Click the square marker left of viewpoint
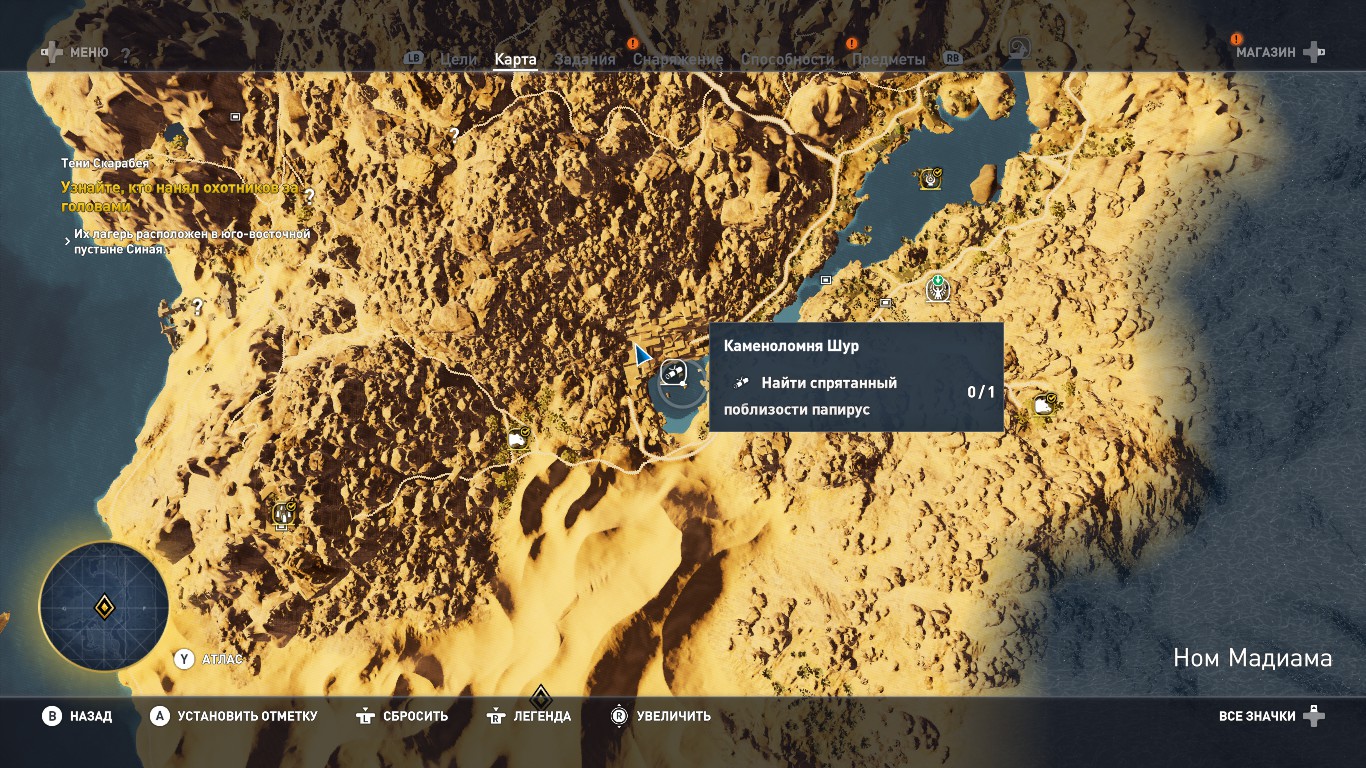Screen dimensions: 1366x768 [886, 302]
